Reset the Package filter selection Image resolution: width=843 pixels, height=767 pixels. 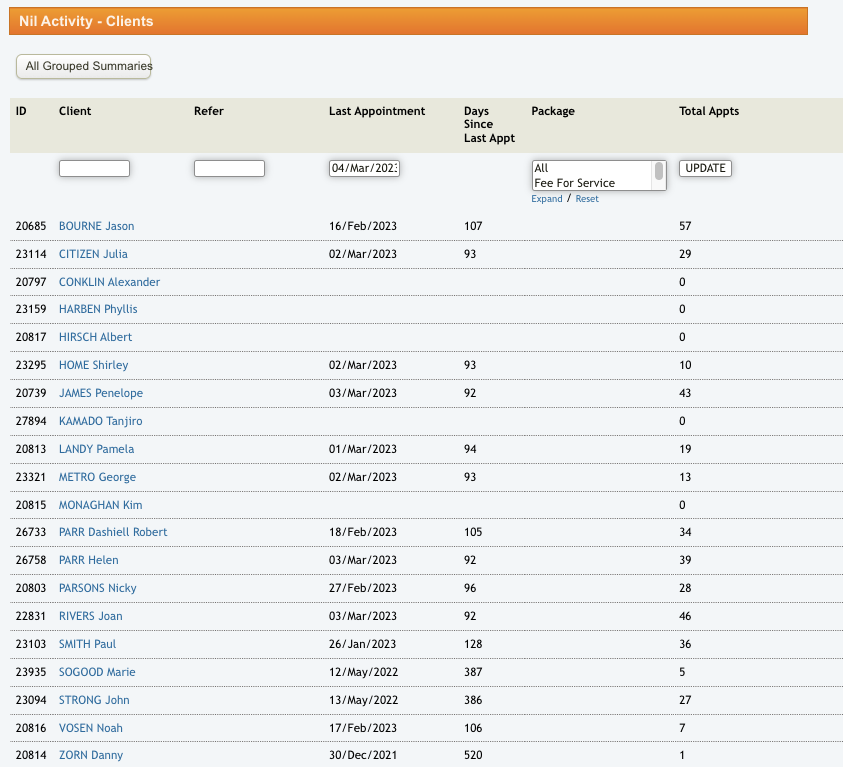[587, 199]
